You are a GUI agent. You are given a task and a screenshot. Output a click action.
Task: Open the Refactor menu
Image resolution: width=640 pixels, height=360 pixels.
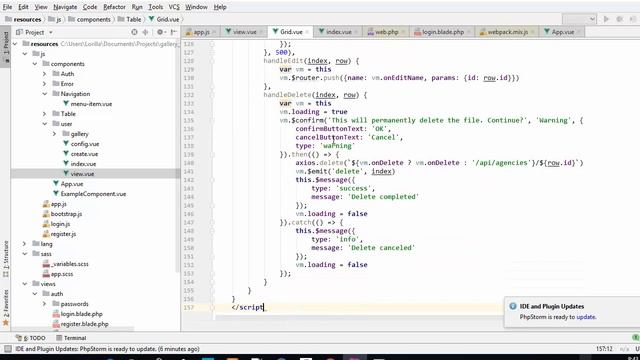tap(114, 7)
